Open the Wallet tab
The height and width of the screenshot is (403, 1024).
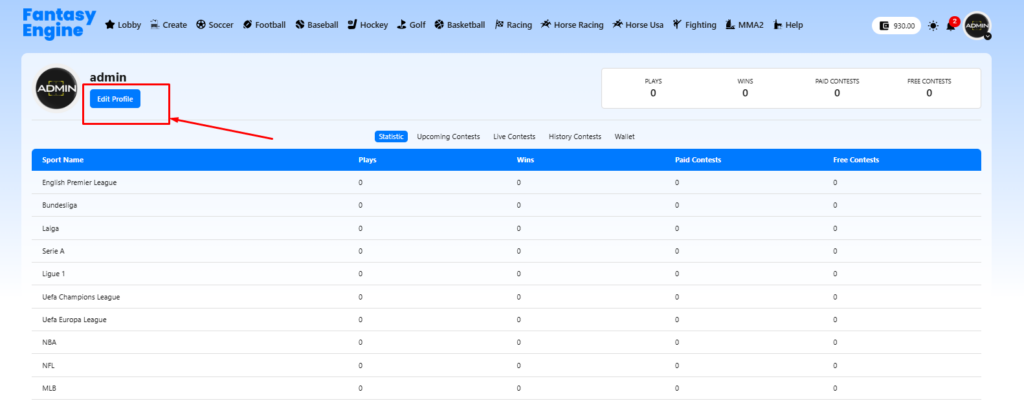[x=624, y=137]
